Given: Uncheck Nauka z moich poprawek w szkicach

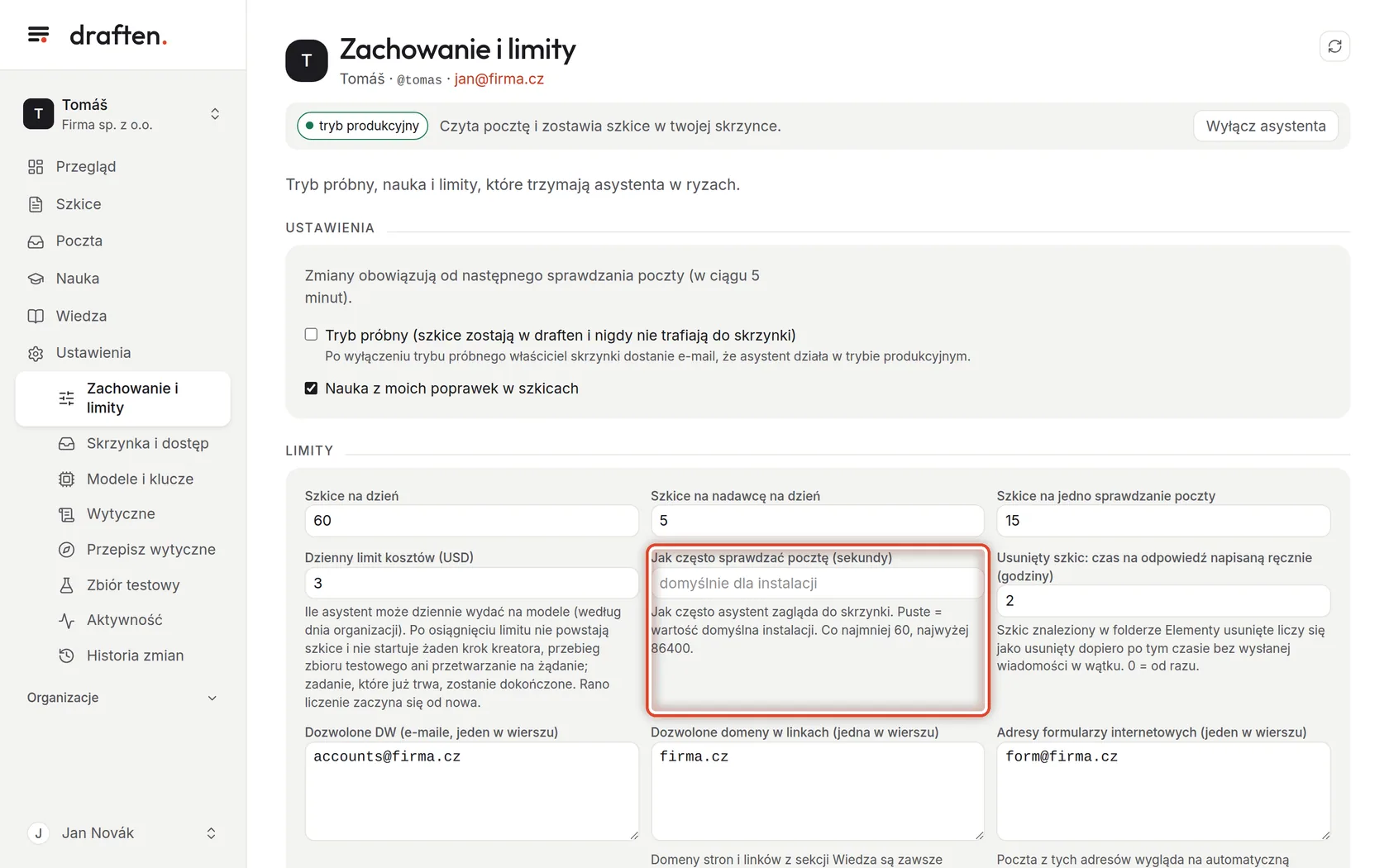Looking at the screenshot, I should 311,389.
